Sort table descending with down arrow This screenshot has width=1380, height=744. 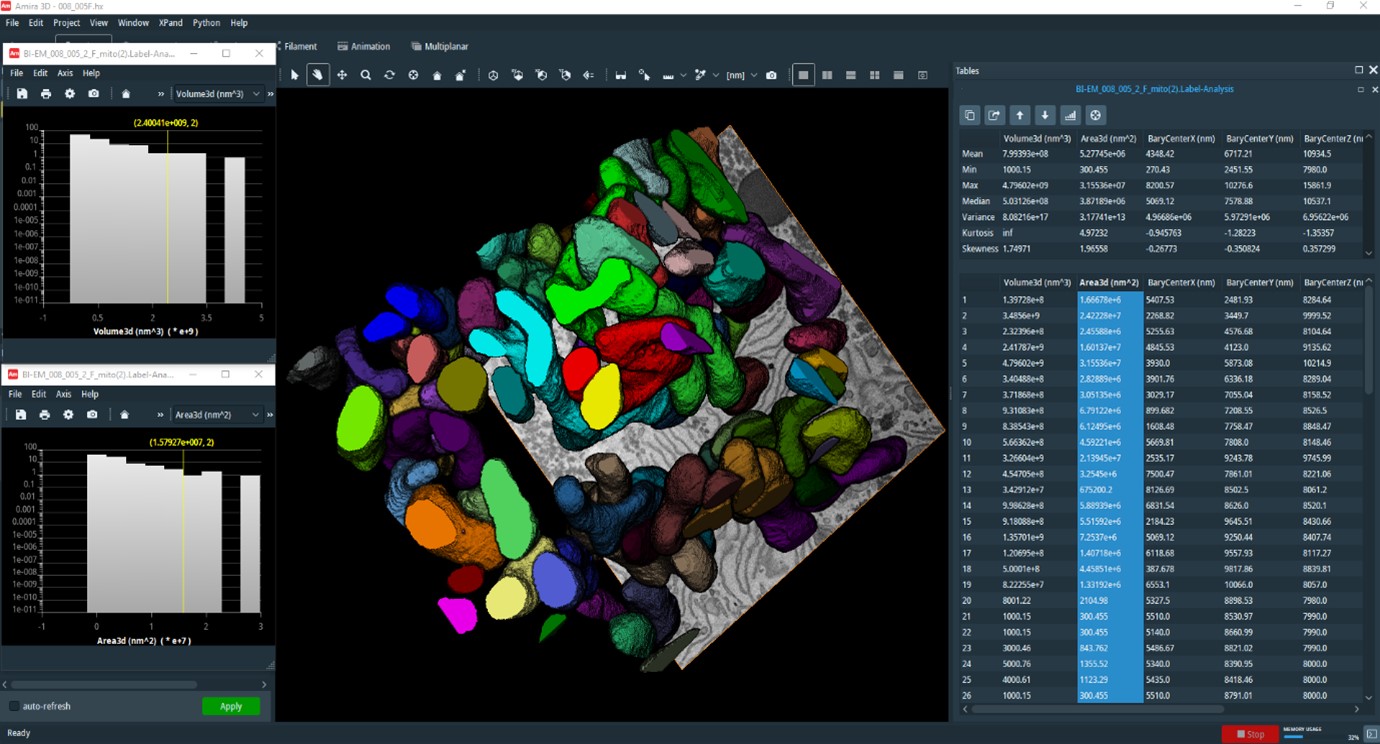coord(1045,115)
